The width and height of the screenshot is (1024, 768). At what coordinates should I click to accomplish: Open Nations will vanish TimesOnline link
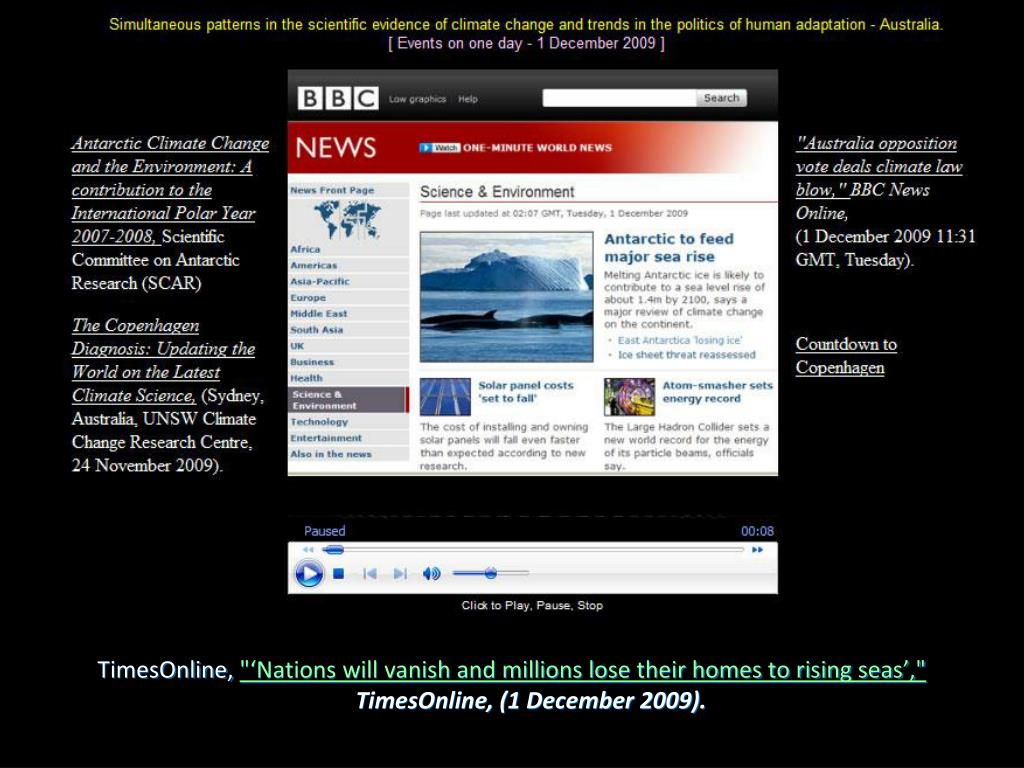(x=583, y=670)
